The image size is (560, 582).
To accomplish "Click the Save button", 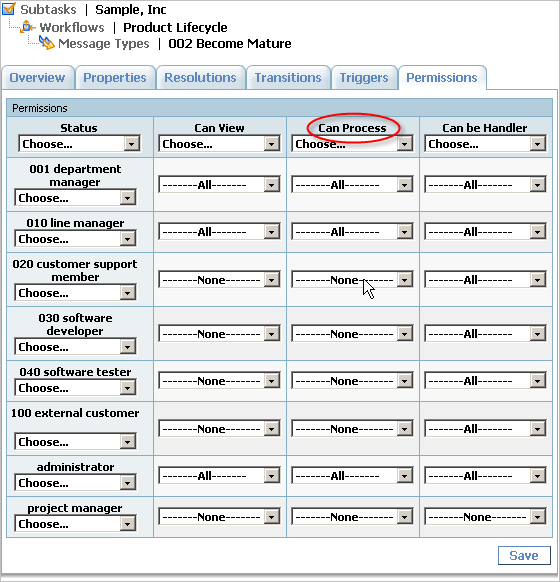I will [x=524, y=555].
